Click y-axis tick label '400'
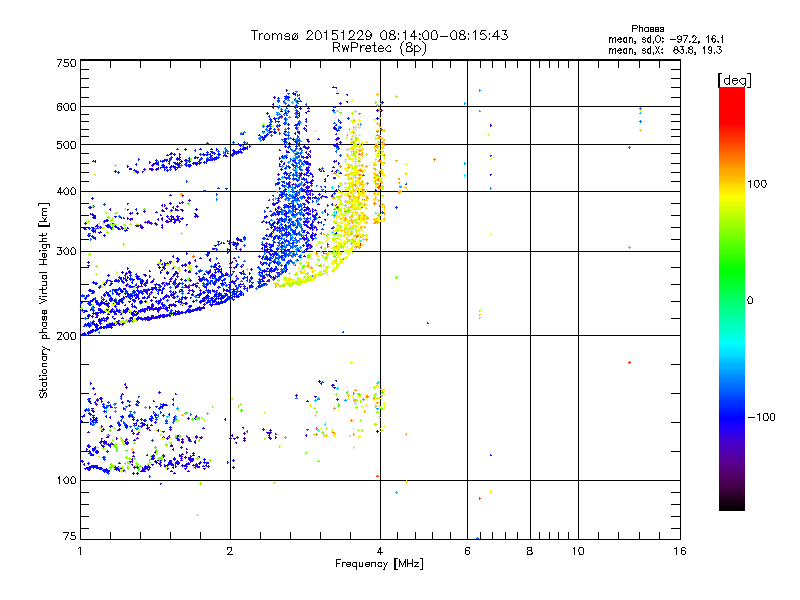Screen dimensions: 800x600 coord(66,191)
